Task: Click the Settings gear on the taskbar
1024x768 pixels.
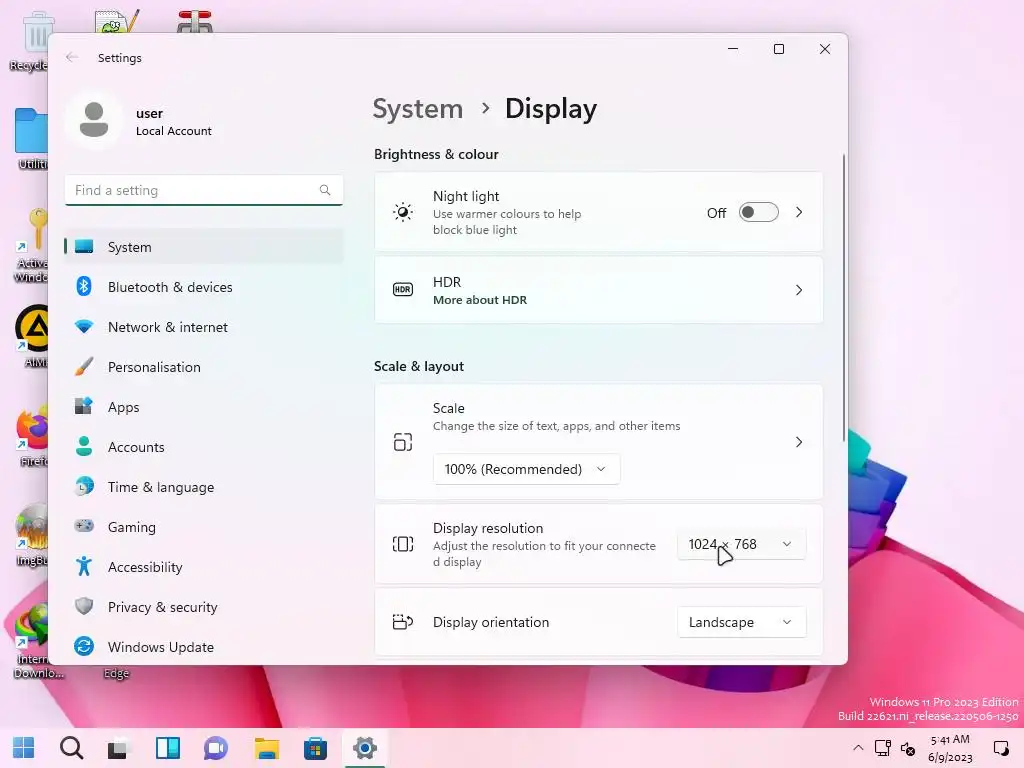Action: [364, 748]
